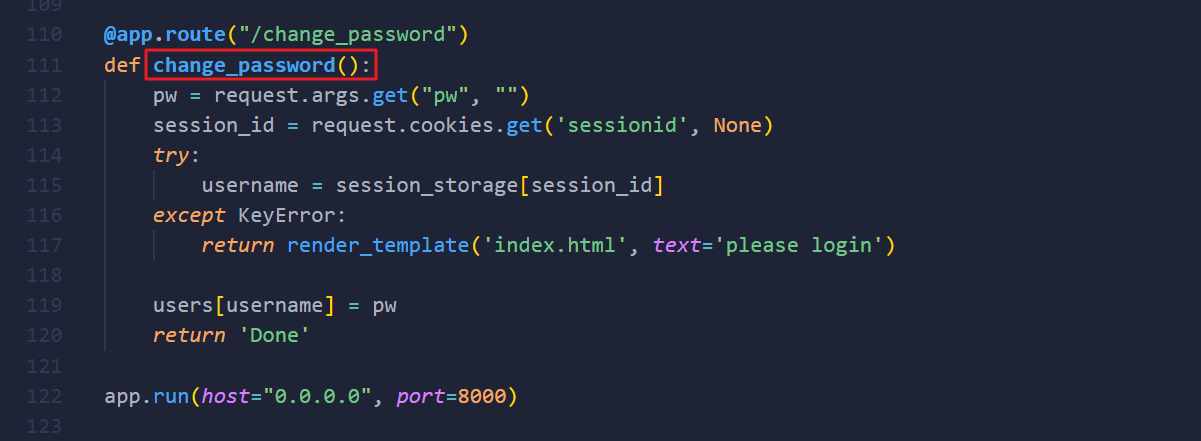
Task: Click the def keyword on line 111
Action: pyautogui.click(x=122, y=65)
